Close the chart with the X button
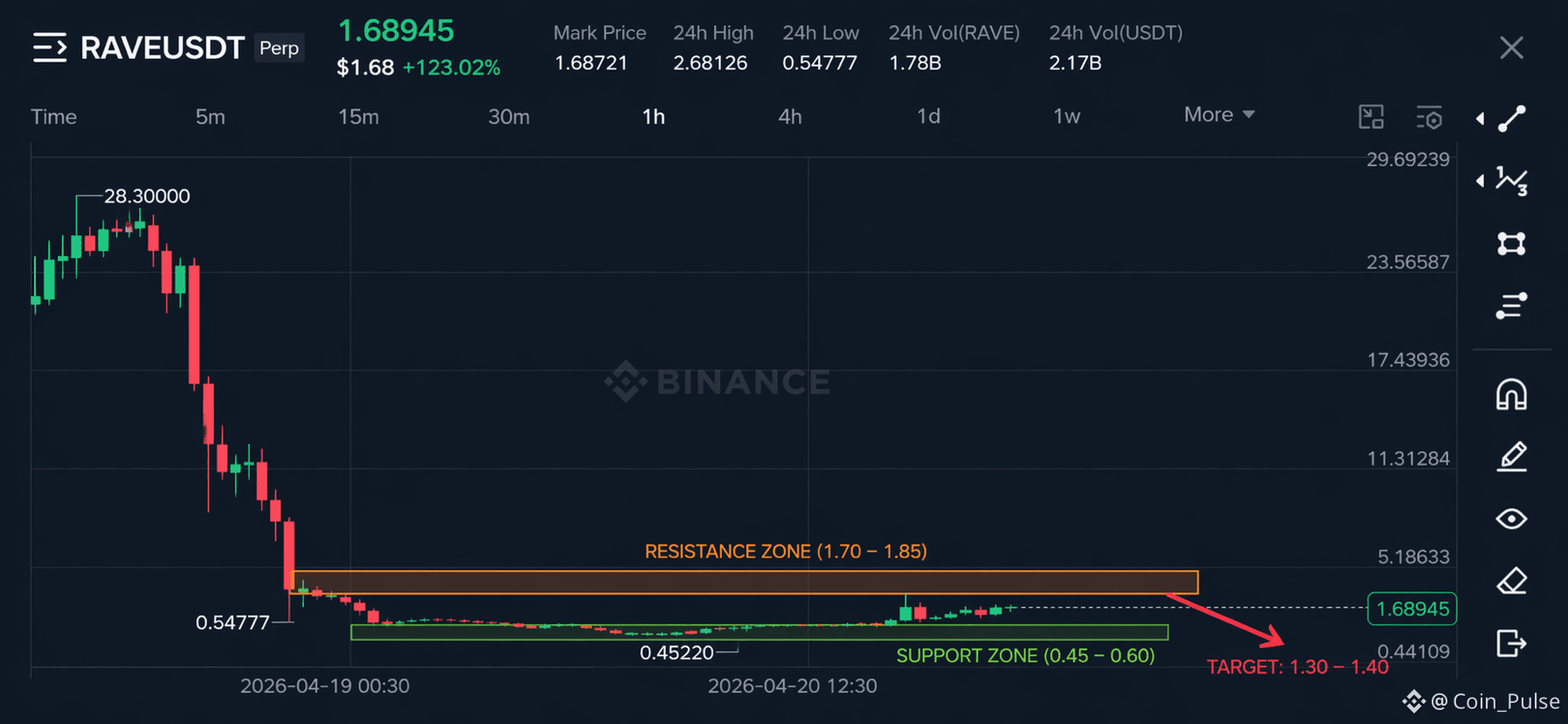1568x724 pixels. 1511,47
